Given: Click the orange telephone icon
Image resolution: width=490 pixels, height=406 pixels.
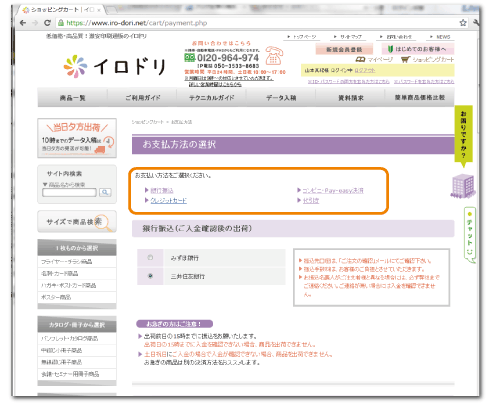Looking at the screenshot, I should [274, 56].
